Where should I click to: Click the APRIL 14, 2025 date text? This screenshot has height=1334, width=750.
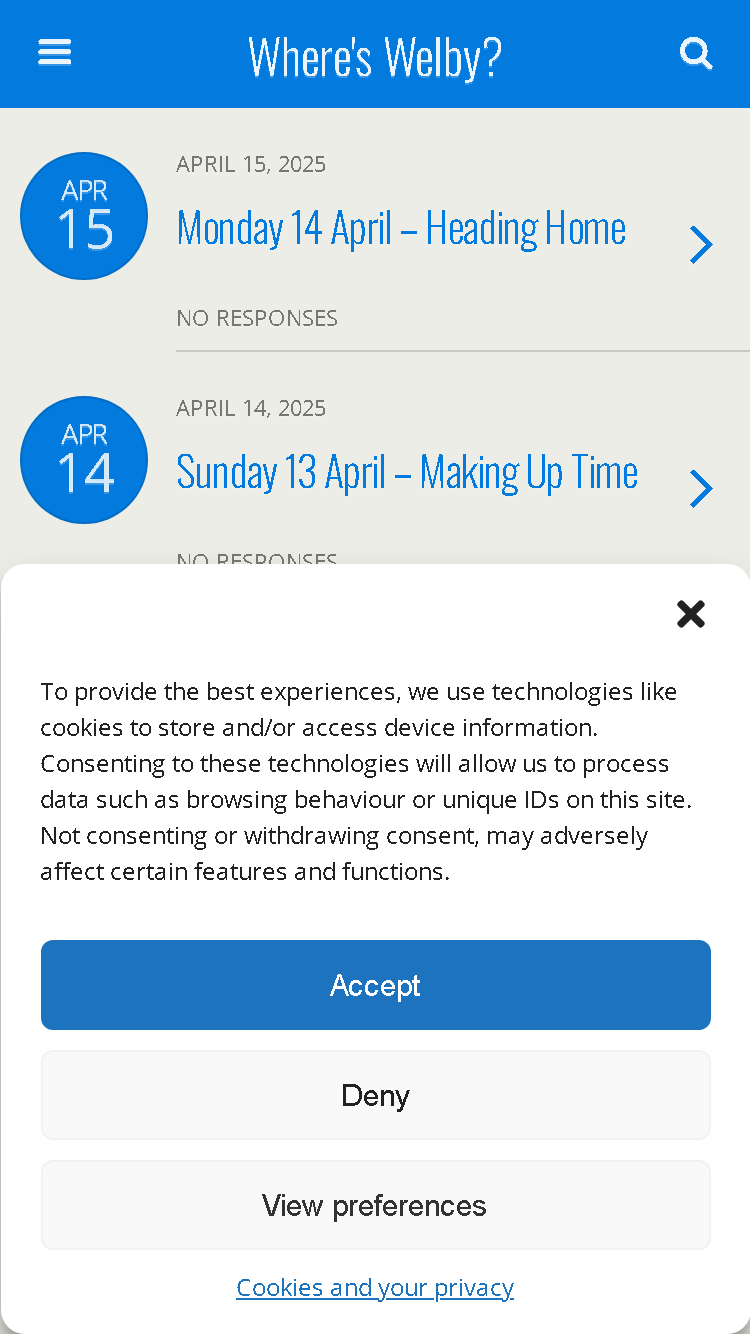coord(251,408)
